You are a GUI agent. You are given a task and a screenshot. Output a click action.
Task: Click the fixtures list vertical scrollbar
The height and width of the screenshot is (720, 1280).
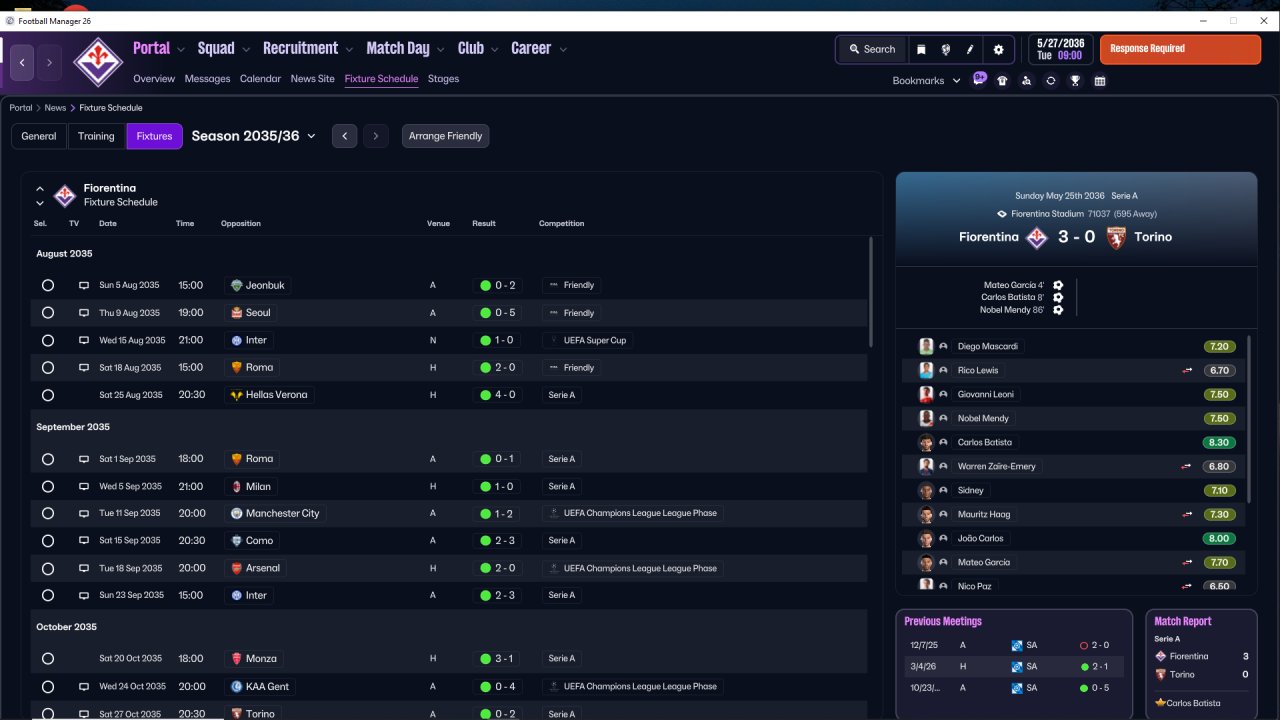click(x=870, y=292)
